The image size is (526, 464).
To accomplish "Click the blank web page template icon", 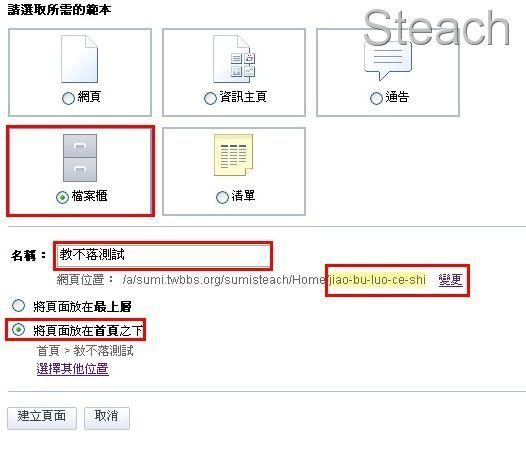I will (80, 59).
